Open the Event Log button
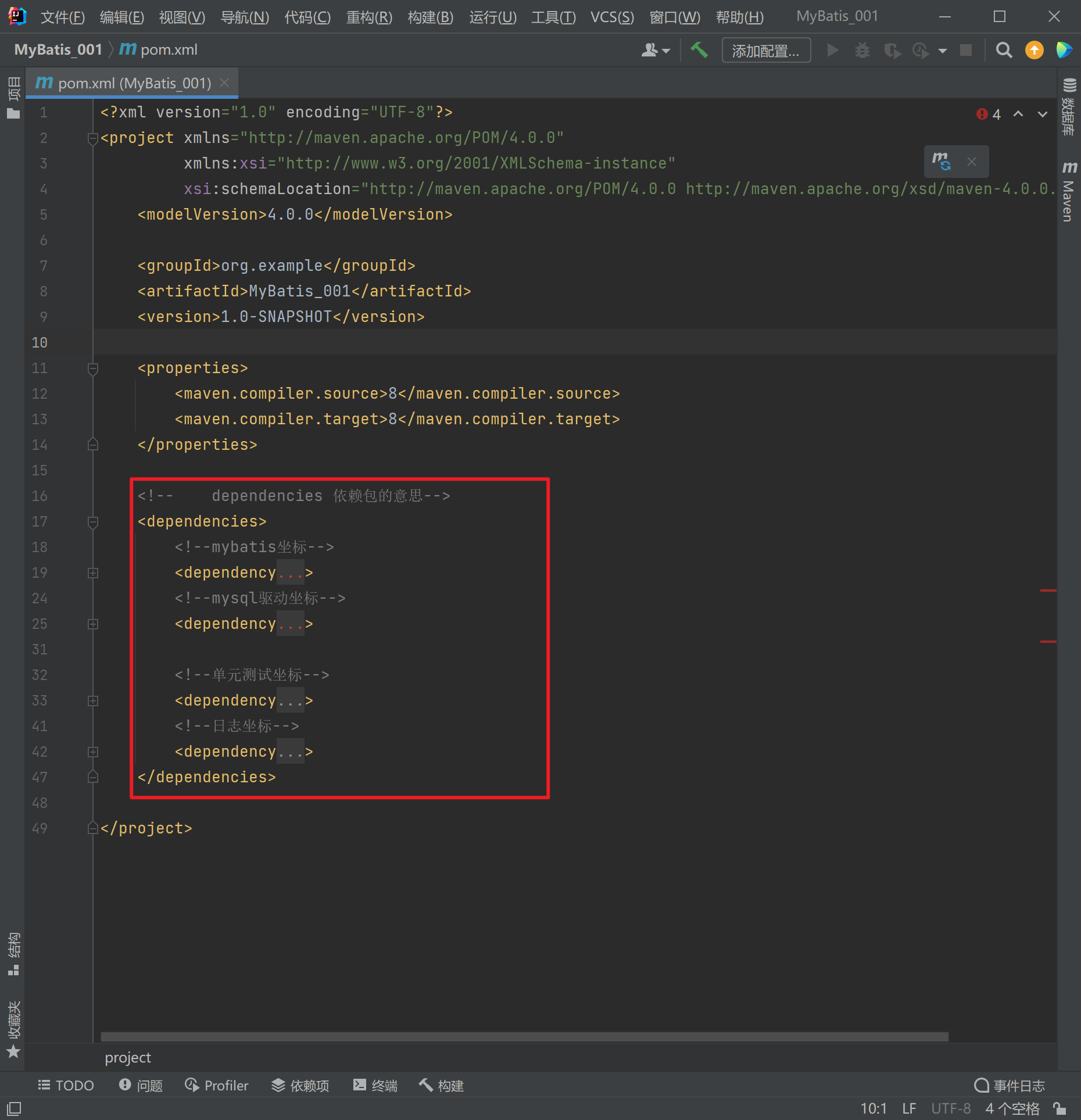Viewport: 1081px width, 1120px height. click(x=1010, y=1086)
